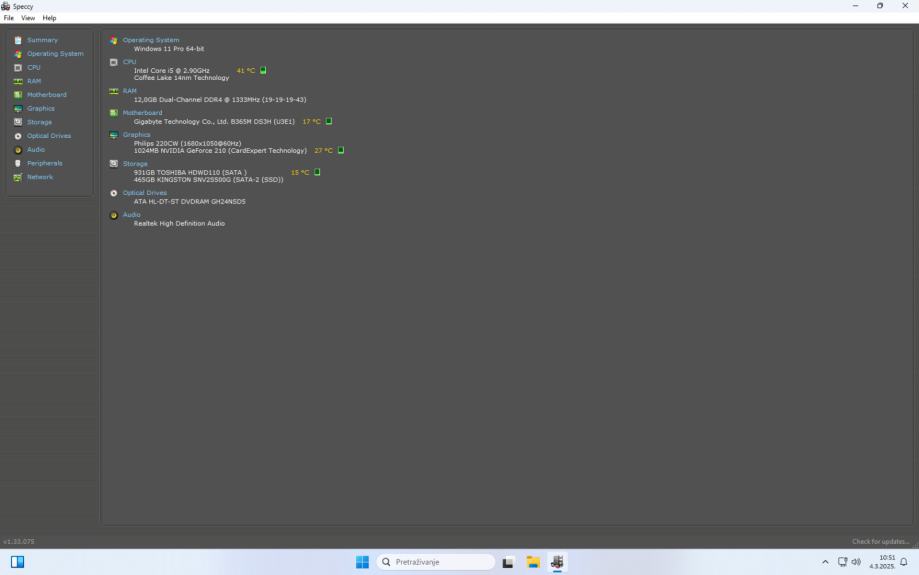Open the Help menu
Viewport: 919px width, 575px height.
click(49, 18)
